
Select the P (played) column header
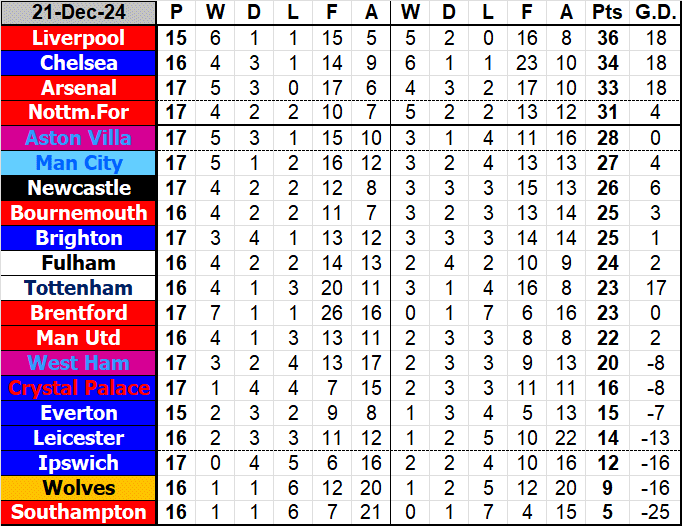(x=177, y=13)
